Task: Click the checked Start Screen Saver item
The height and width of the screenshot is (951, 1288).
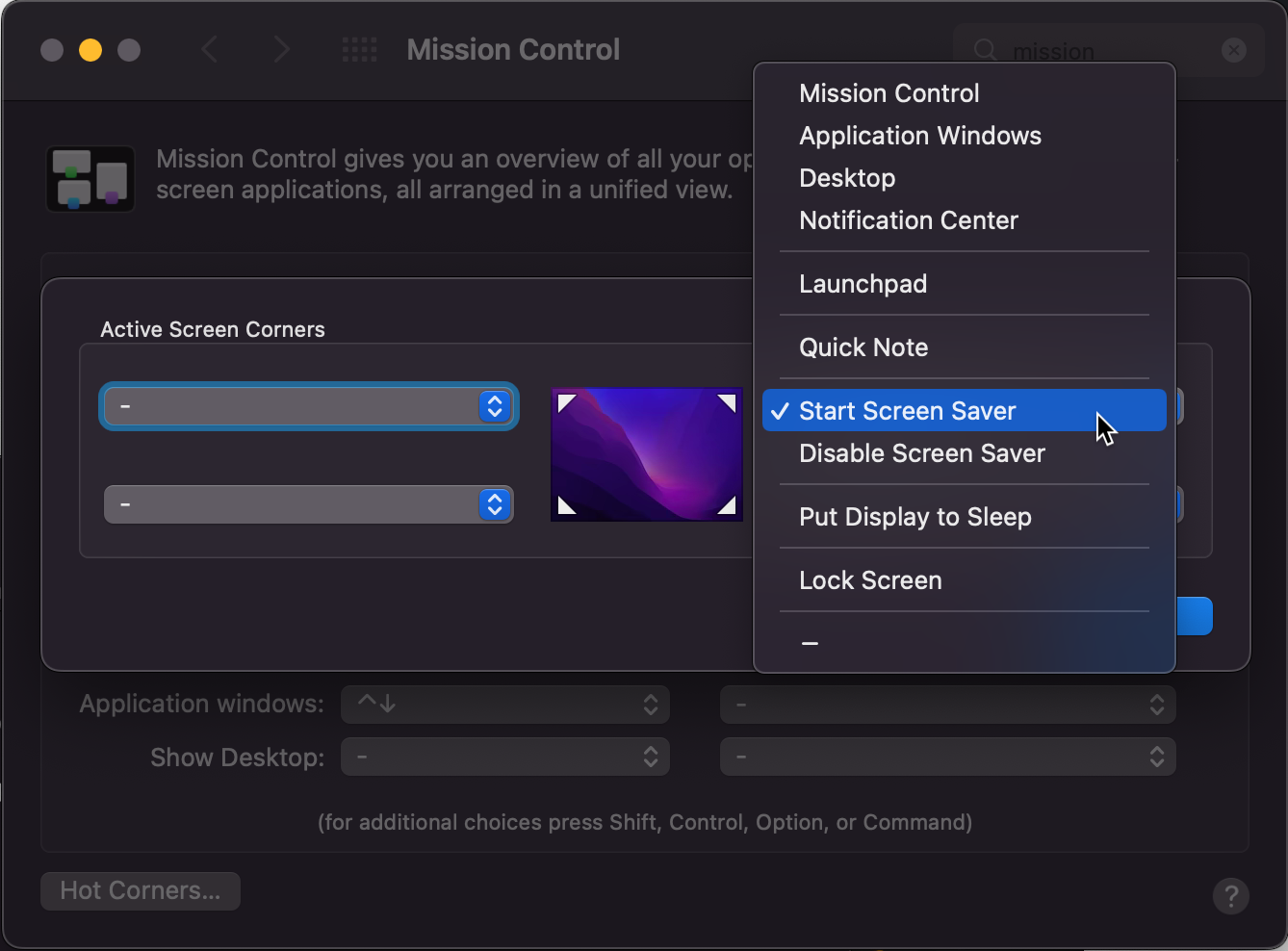Action: pyautogui.click(x=964, y=411)
